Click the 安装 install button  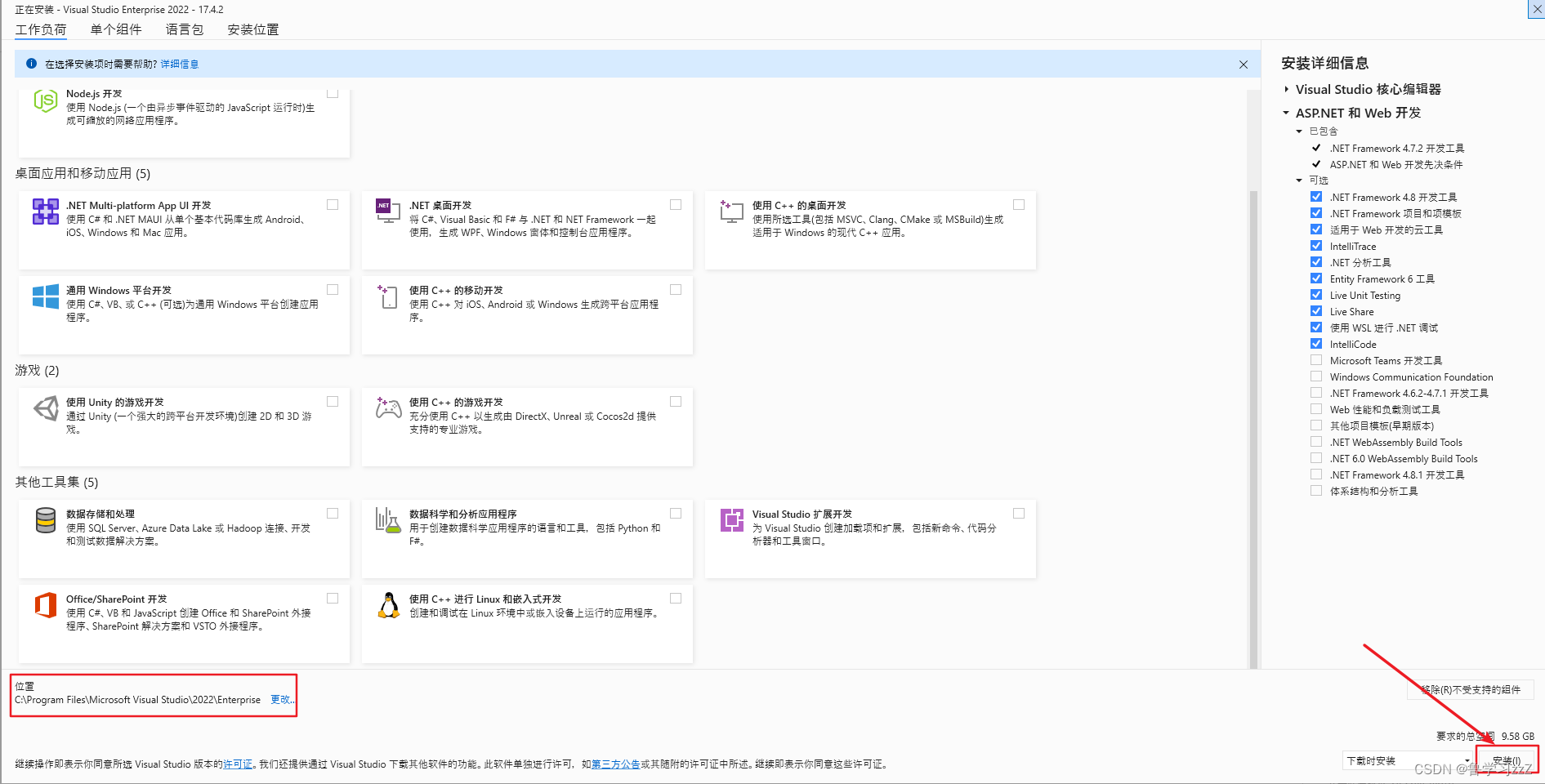pyautogui.click(x=1507, y=760)
